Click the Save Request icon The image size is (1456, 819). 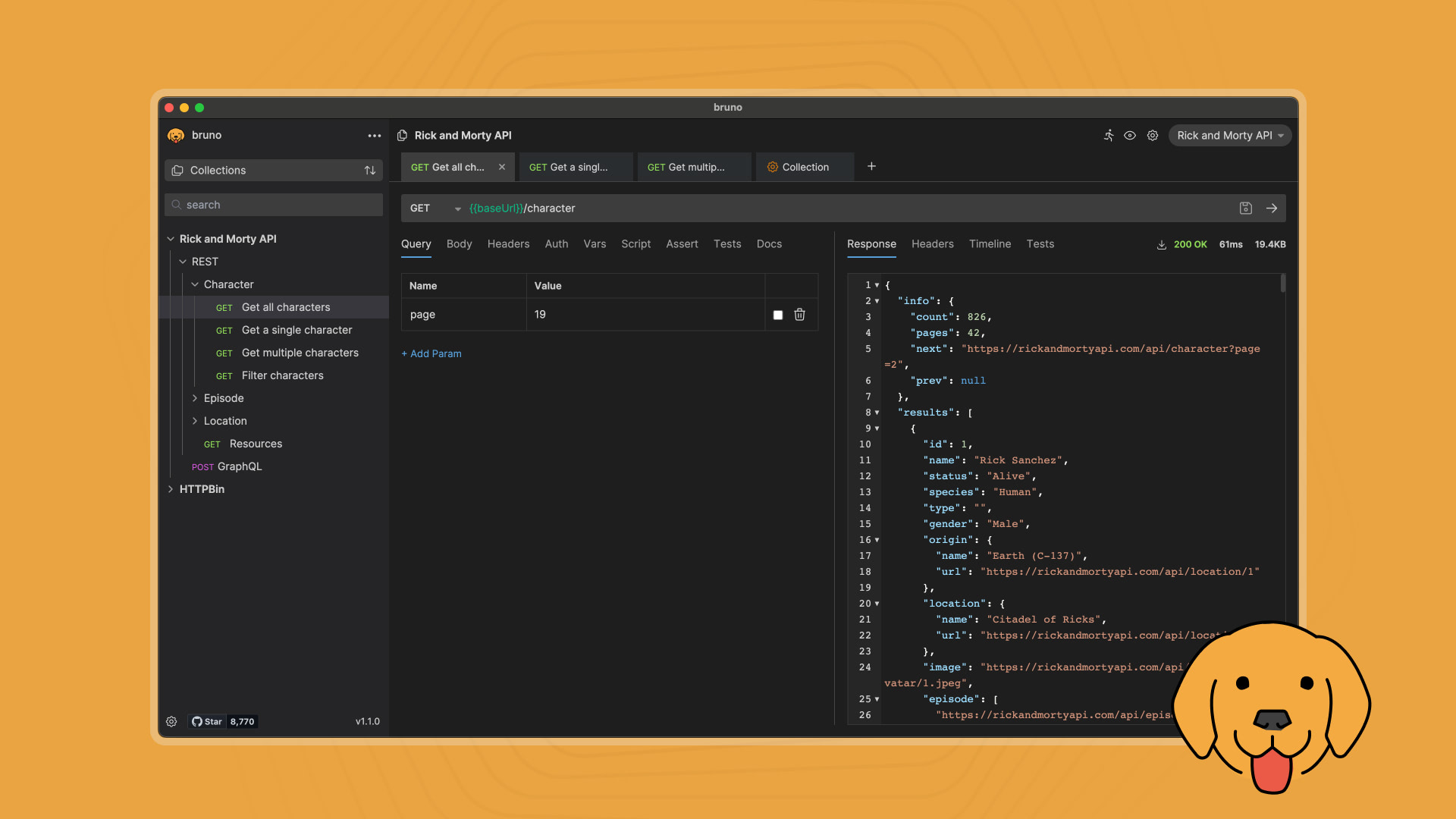tap(1246, 208)
